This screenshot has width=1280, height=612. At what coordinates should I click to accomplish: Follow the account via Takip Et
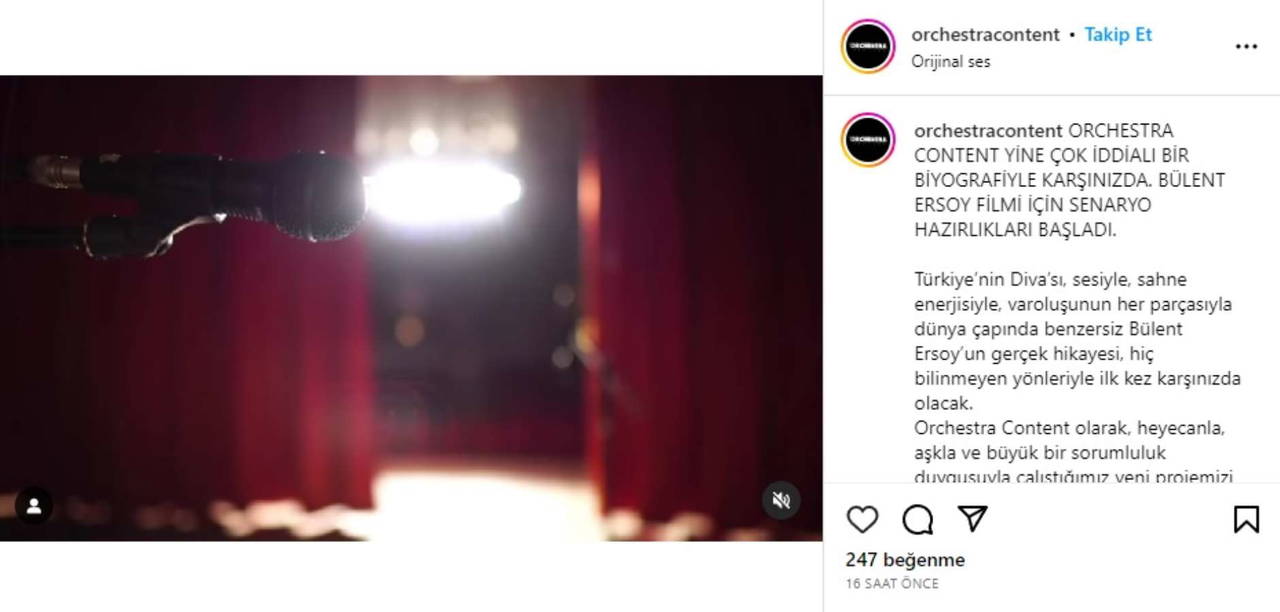1118,34
